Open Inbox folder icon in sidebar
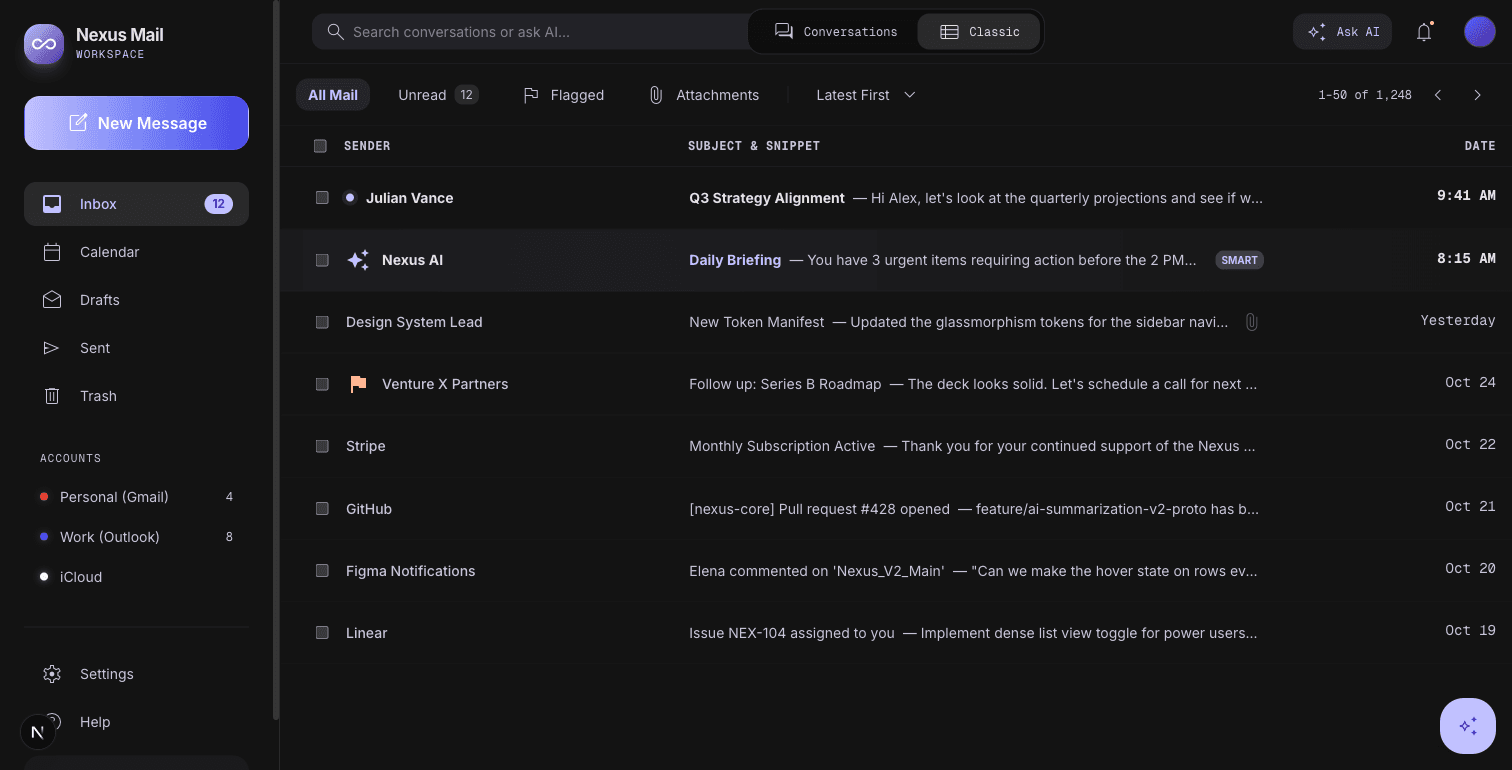Screen dimensions: 1512x770 (x=52, y=204)
